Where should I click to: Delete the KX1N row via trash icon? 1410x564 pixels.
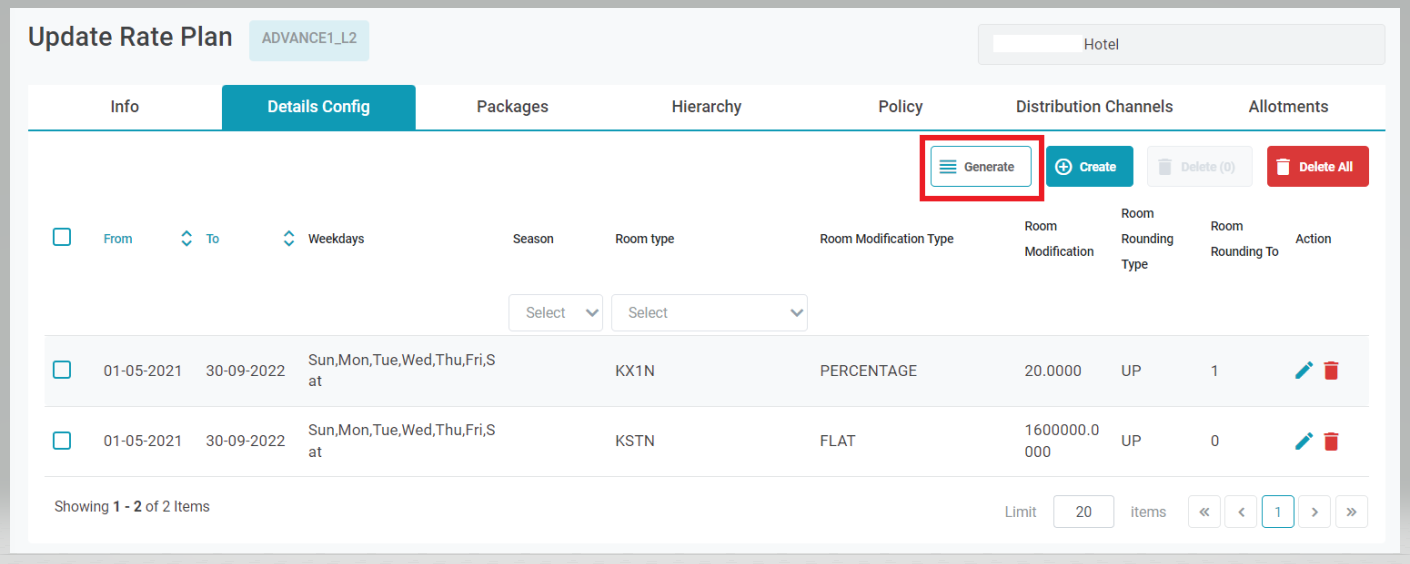click(x=1331, y=370)
